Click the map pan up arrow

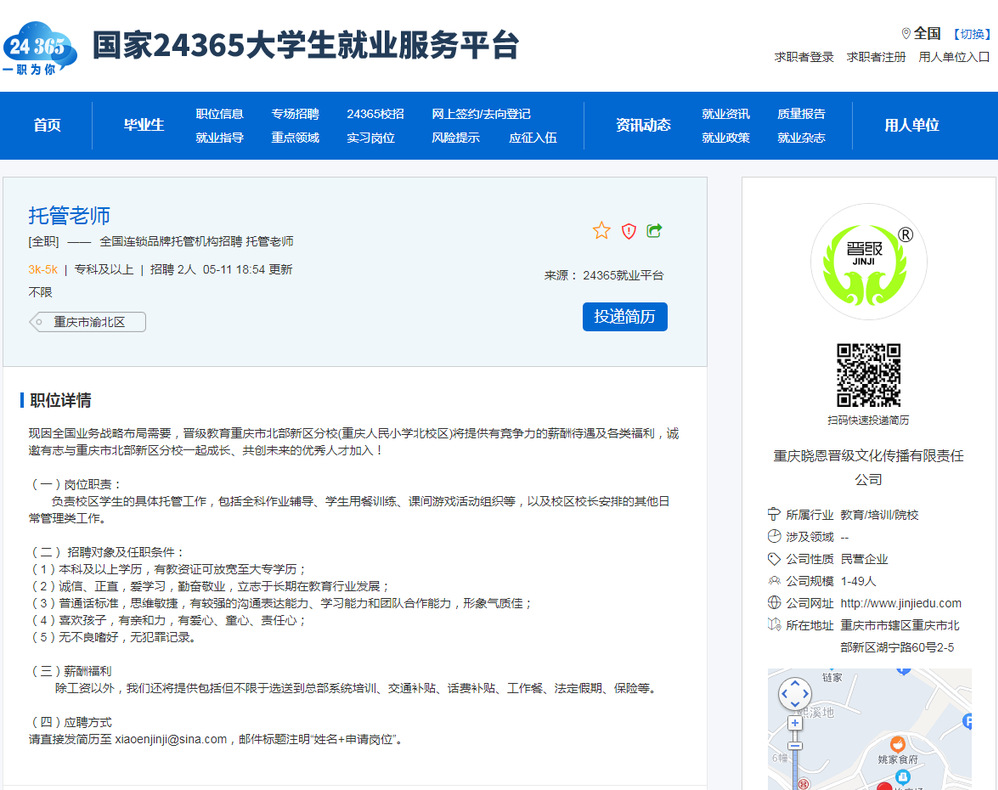[x=795, y=683]
